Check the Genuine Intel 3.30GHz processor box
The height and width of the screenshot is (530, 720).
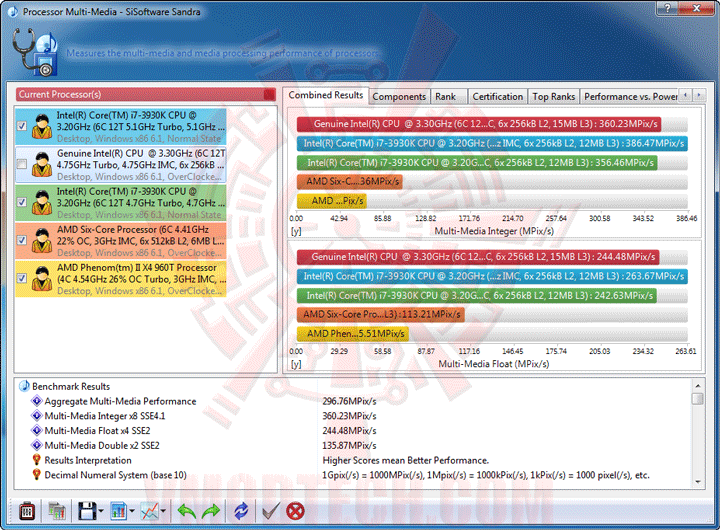pos(22,164)
